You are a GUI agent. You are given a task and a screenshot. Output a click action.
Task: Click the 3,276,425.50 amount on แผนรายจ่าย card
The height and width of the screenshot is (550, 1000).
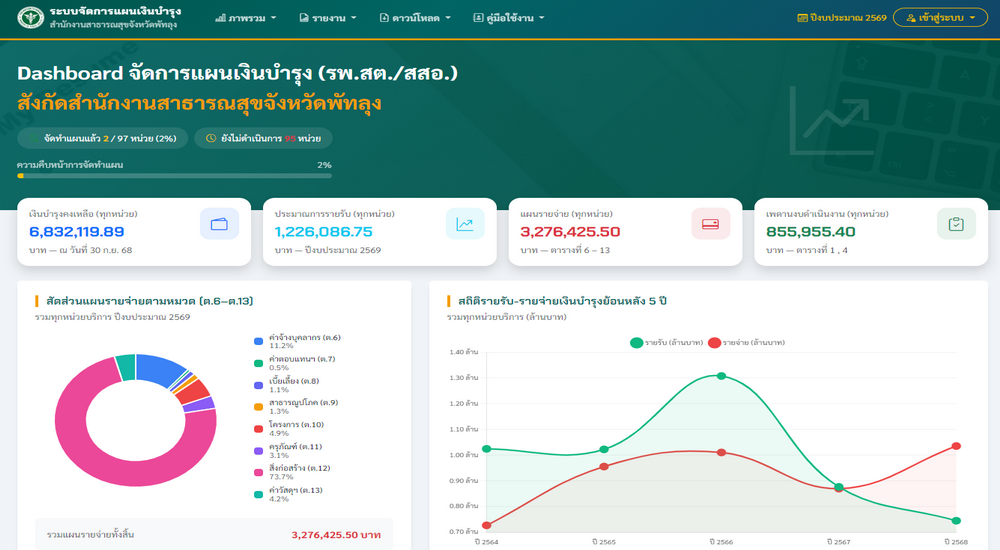[570, 232]
